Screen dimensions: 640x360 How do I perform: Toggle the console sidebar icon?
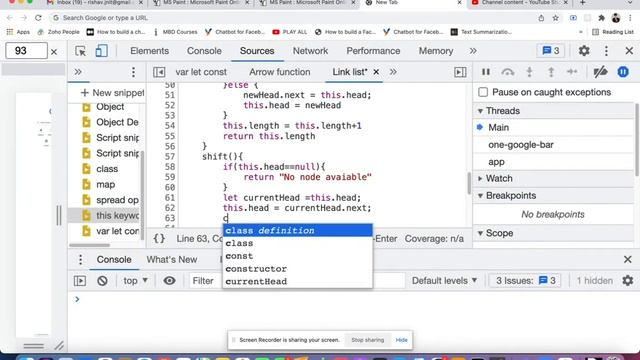pyautogui.click(x=80, y=281)
